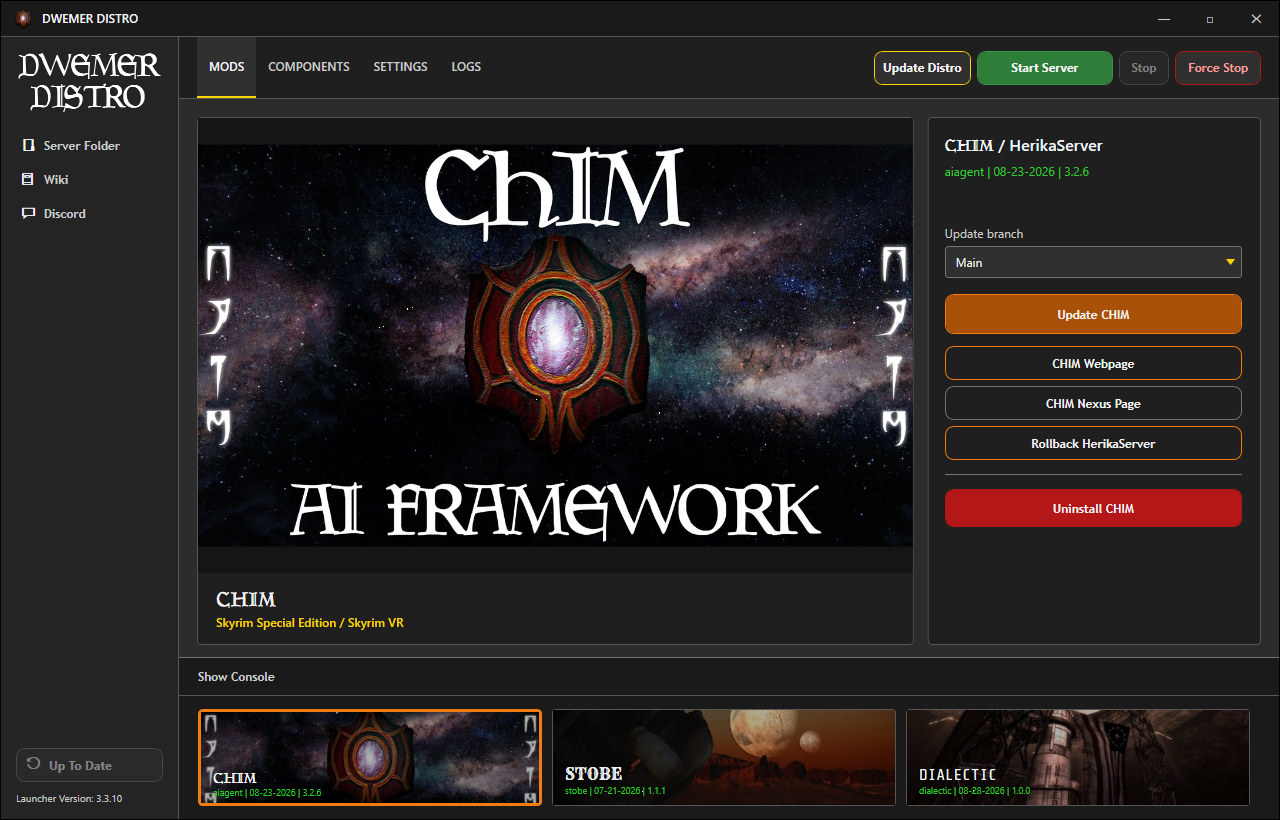This screenshot has height=820, width=1280.
Task: Click the yellow arrow of branch dropdown
Action: [1230, 263]
